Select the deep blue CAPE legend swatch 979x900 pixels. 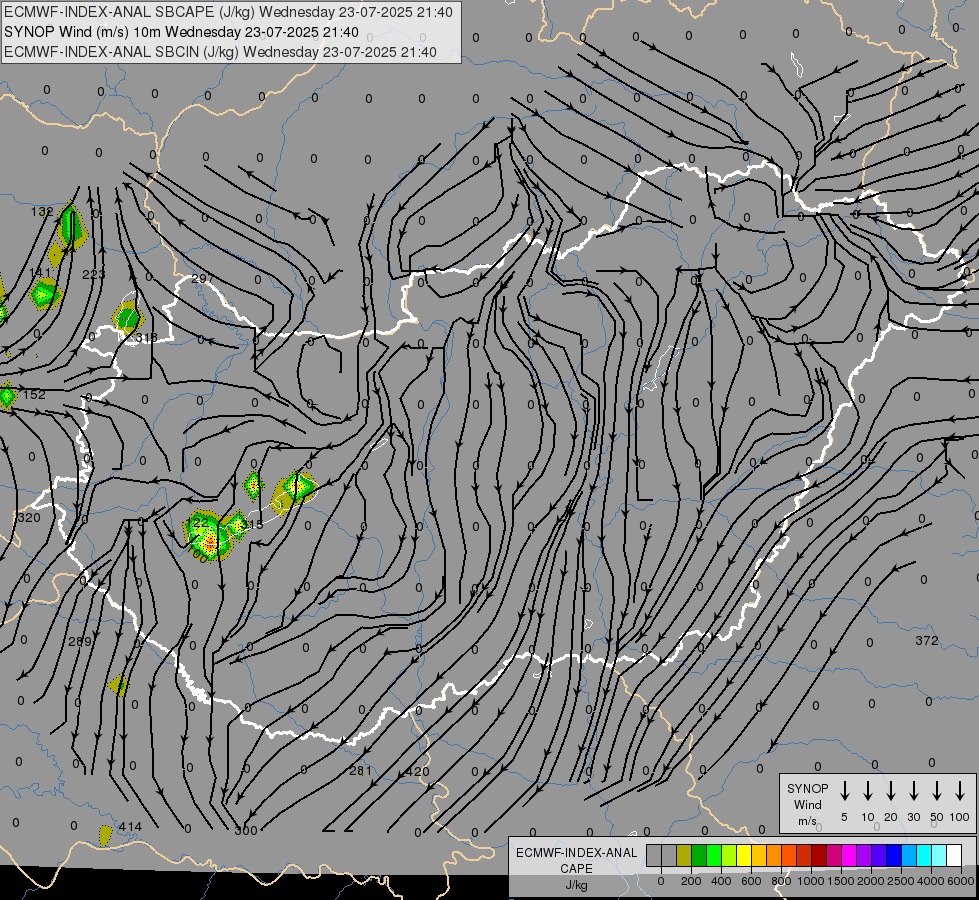[893, 855]
